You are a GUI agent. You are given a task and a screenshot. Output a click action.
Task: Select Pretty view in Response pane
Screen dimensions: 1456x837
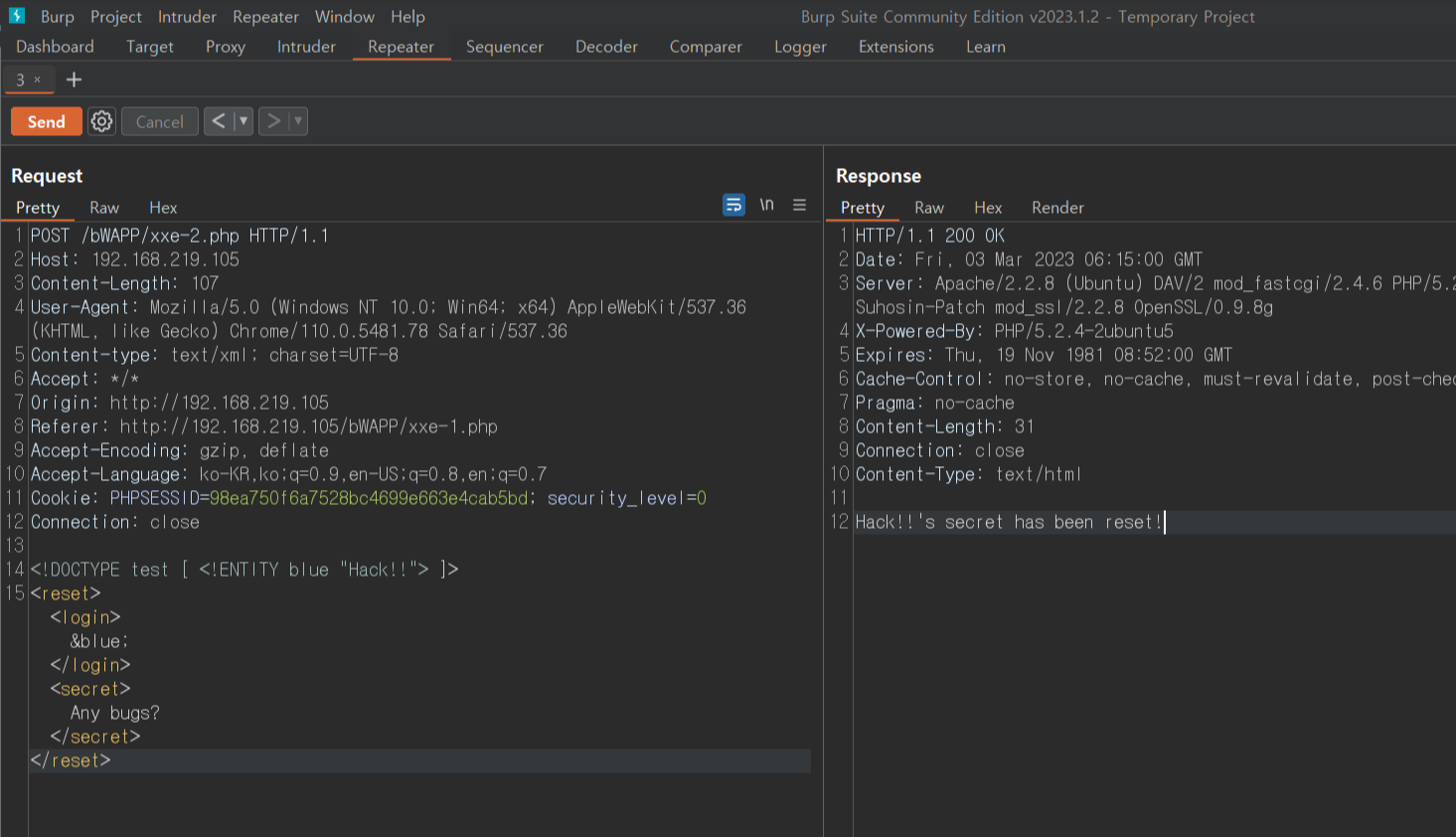coord(863,208)
